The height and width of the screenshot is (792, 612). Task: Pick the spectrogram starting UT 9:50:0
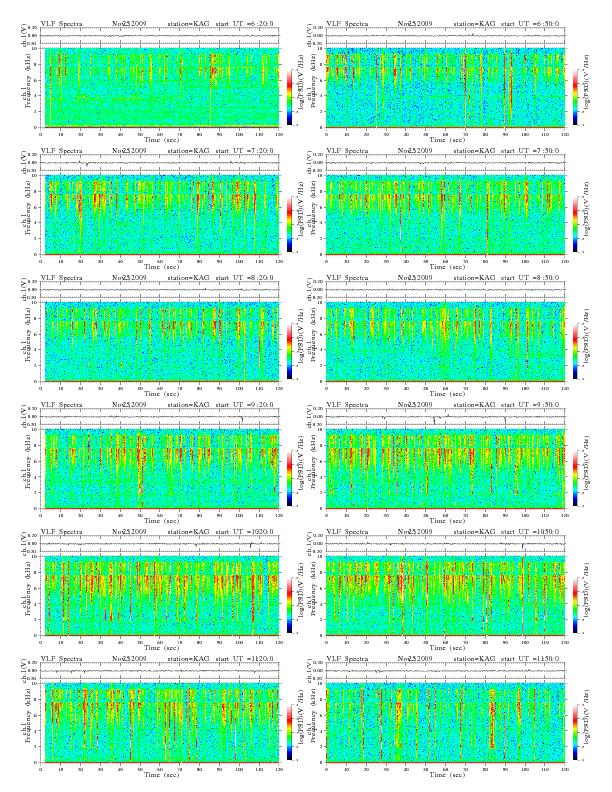445,469
